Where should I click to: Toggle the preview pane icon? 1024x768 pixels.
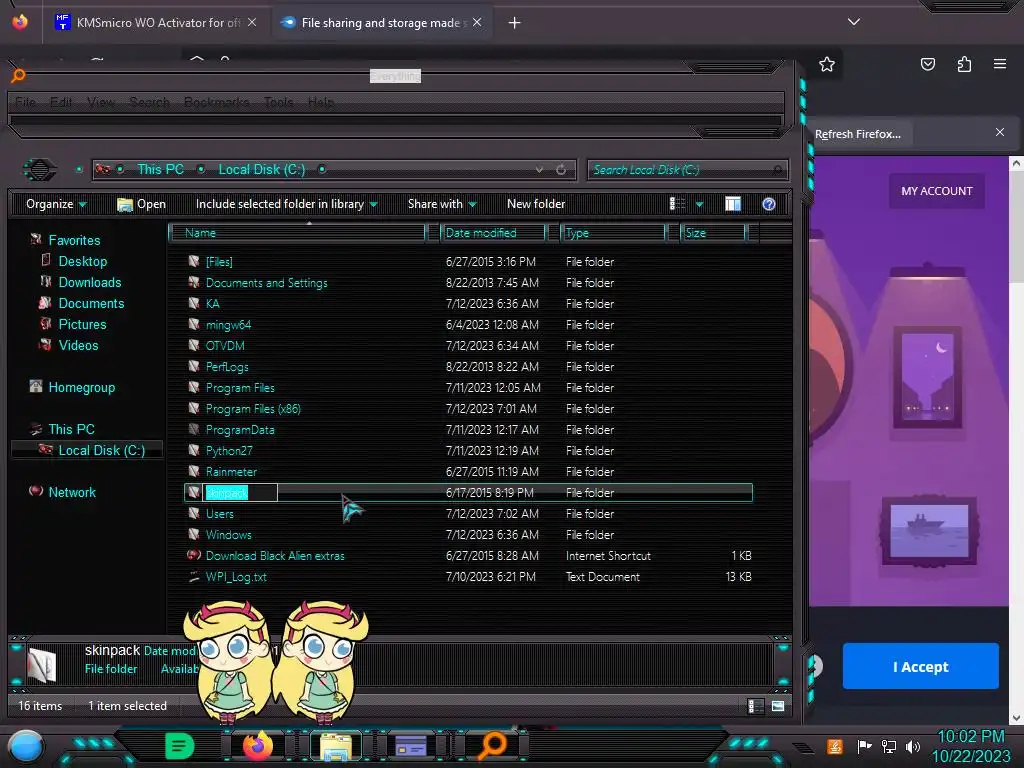(733, 204)
